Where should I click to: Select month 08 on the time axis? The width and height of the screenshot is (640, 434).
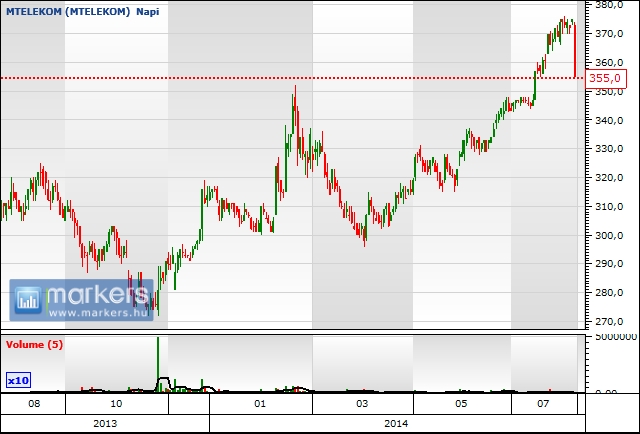[x=34, y=404]
